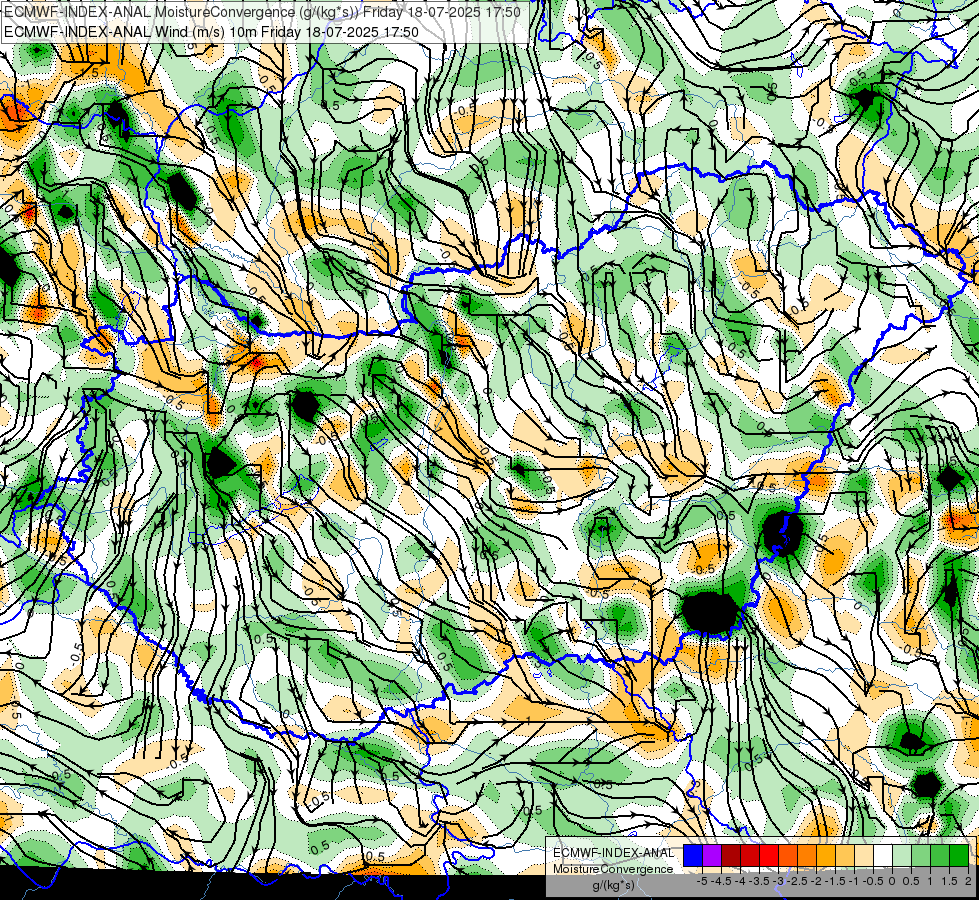Click the -5 tick value on the legend
The image size is (979, 900).
[702, 881]
